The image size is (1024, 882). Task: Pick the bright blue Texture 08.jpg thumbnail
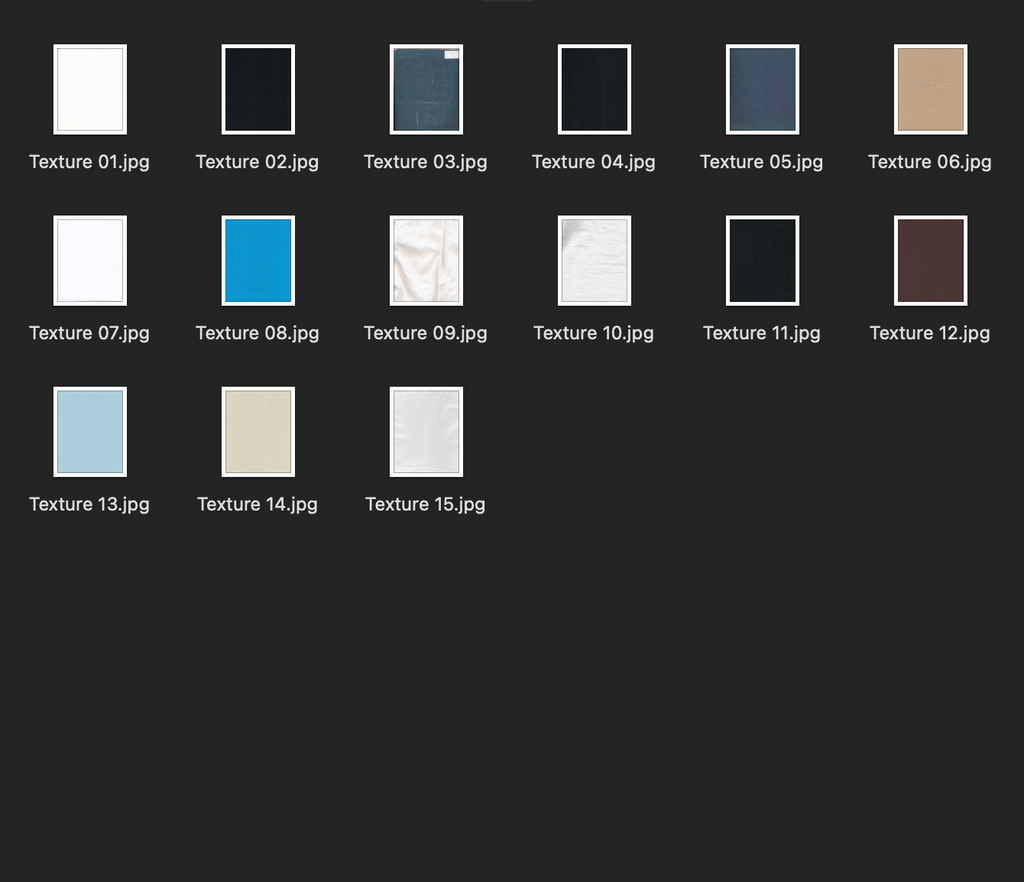[x=258, y=260]
